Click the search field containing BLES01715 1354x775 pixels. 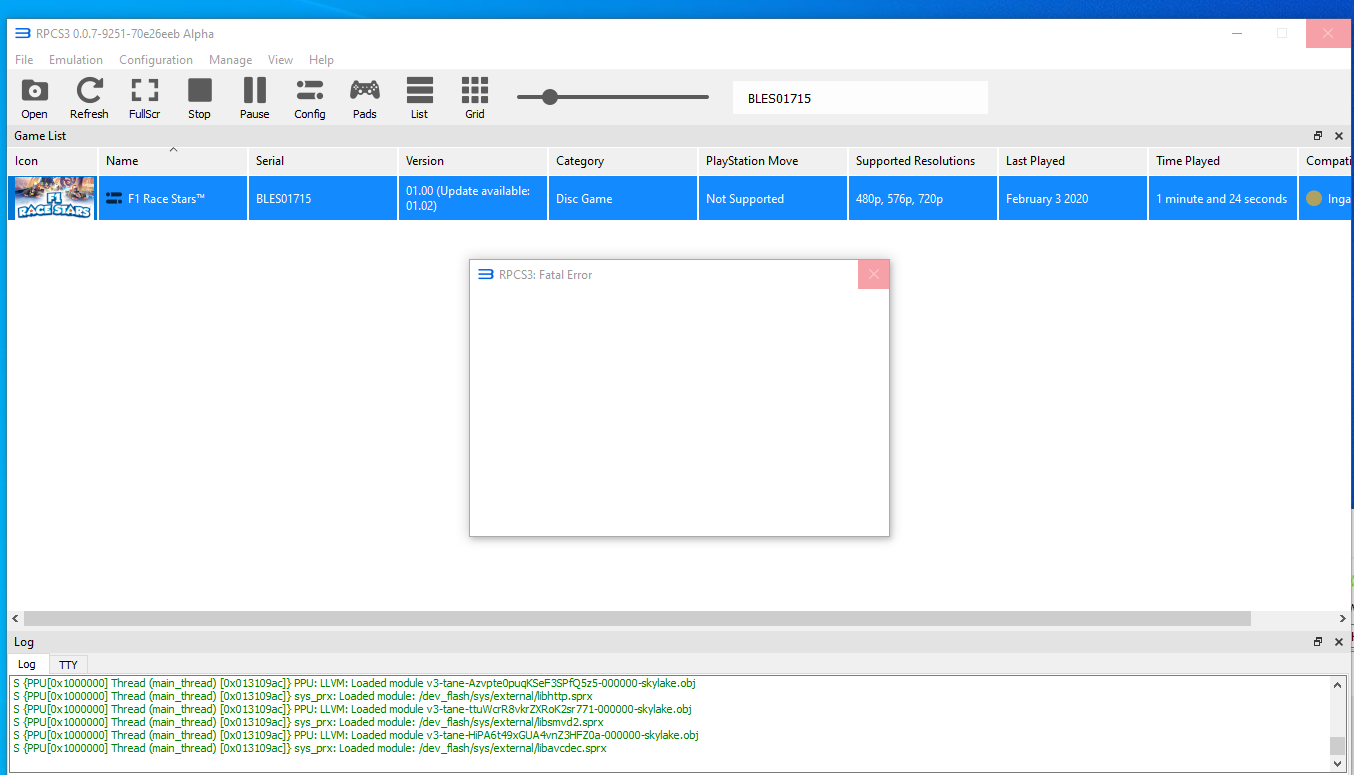point(860,98)
